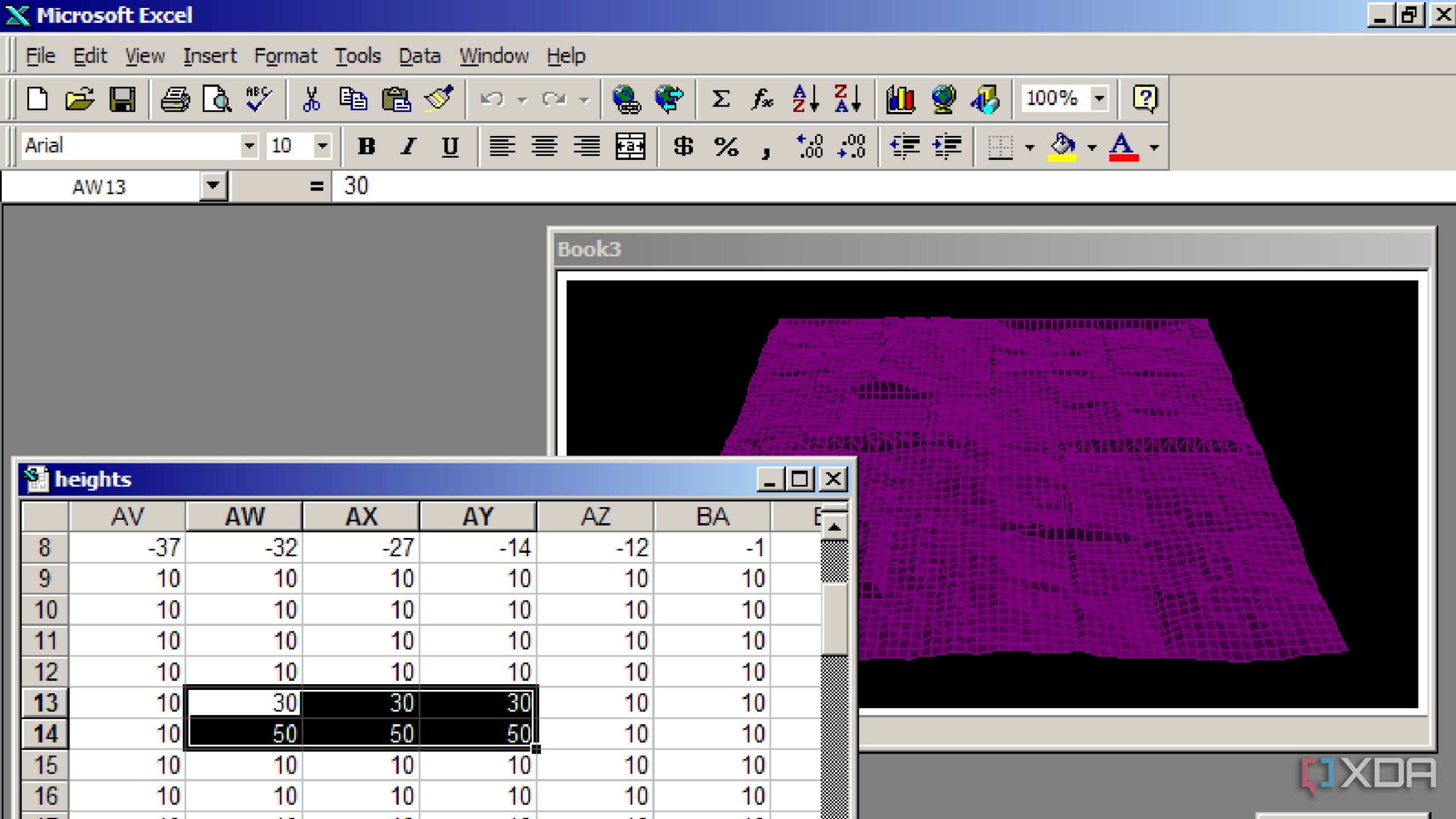
Task: Toggle Bold formatting
Action: pos(366,147)
